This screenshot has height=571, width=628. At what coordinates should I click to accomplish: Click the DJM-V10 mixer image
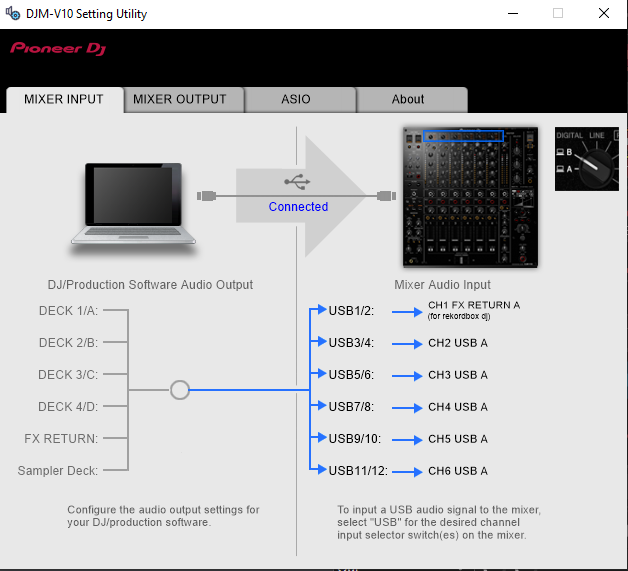point(470,197)
